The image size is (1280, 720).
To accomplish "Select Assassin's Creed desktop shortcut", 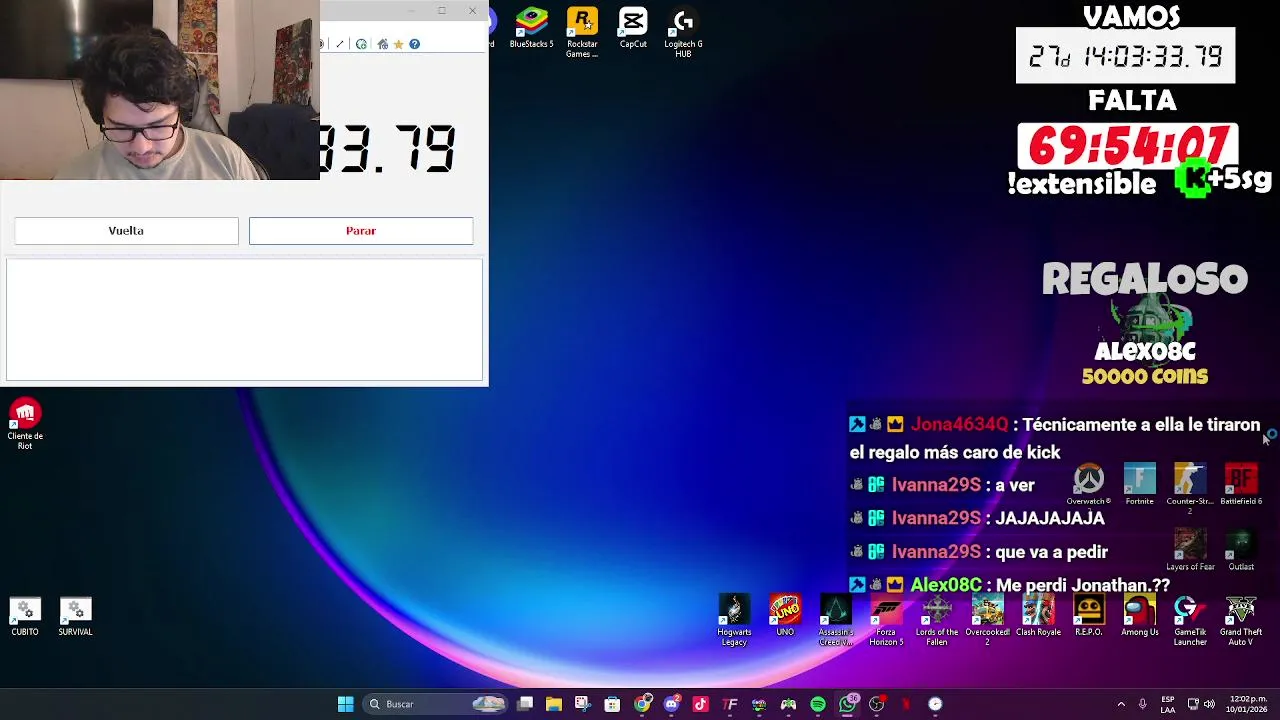I will (836, 621).
